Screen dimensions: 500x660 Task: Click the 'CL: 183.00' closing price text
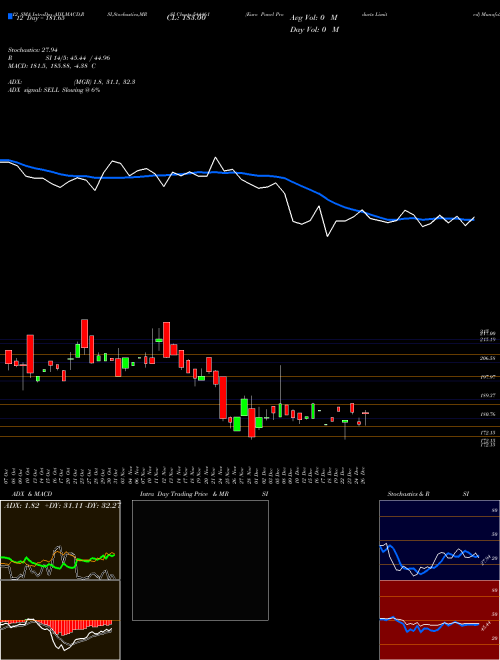pos(186,18)
